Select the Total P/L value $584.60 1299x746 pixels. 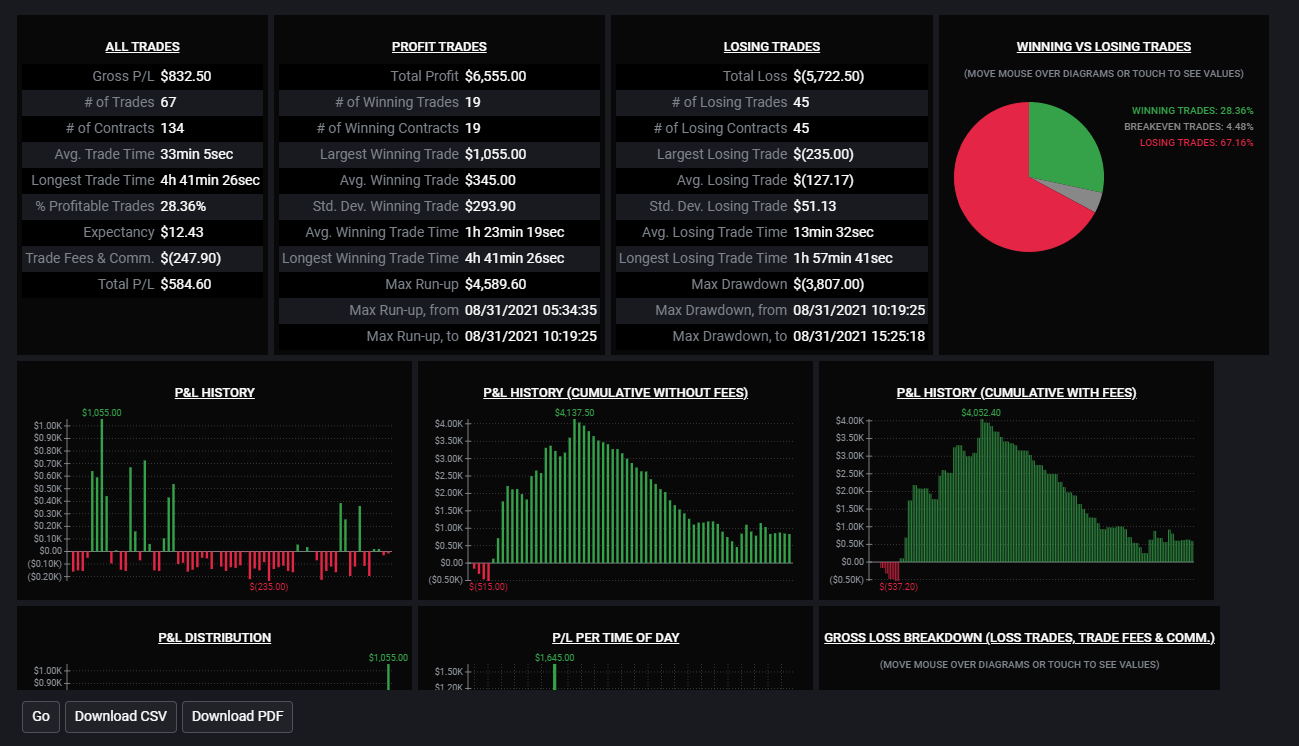(186, 284)
